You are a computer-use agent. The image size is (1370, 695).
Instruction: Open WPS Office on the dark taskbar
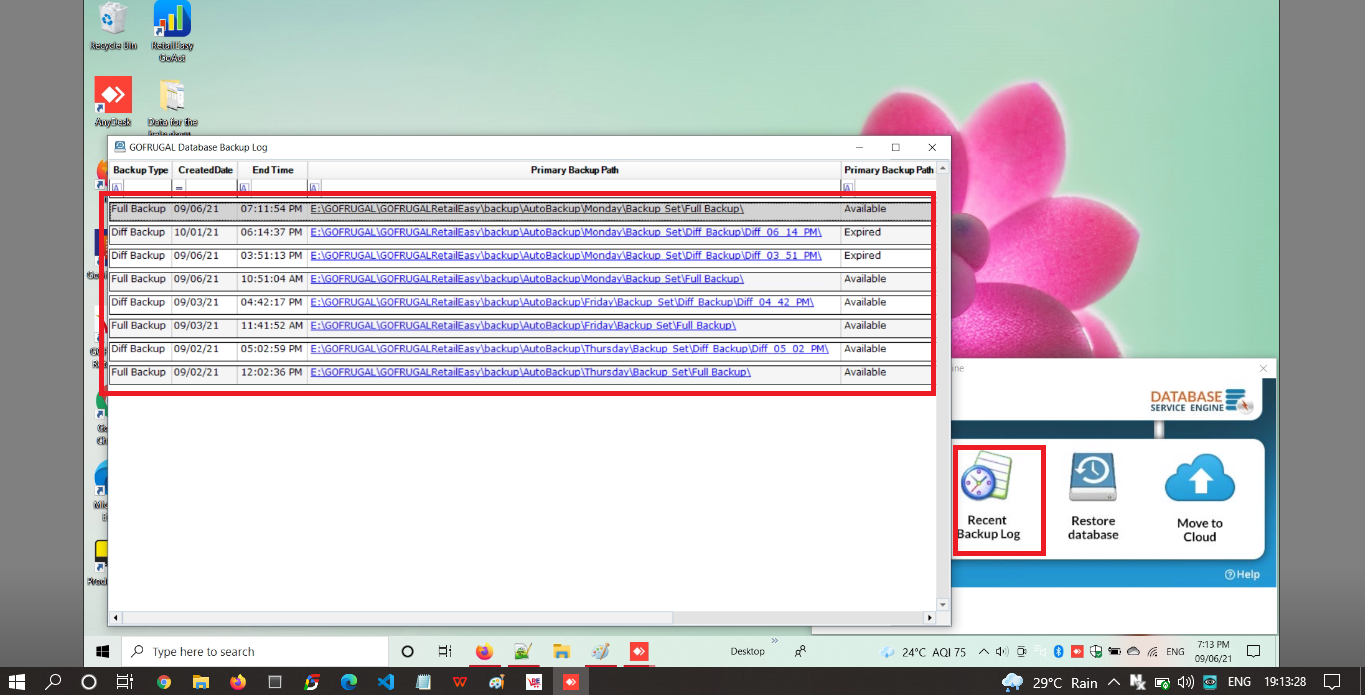click(460, 682)
